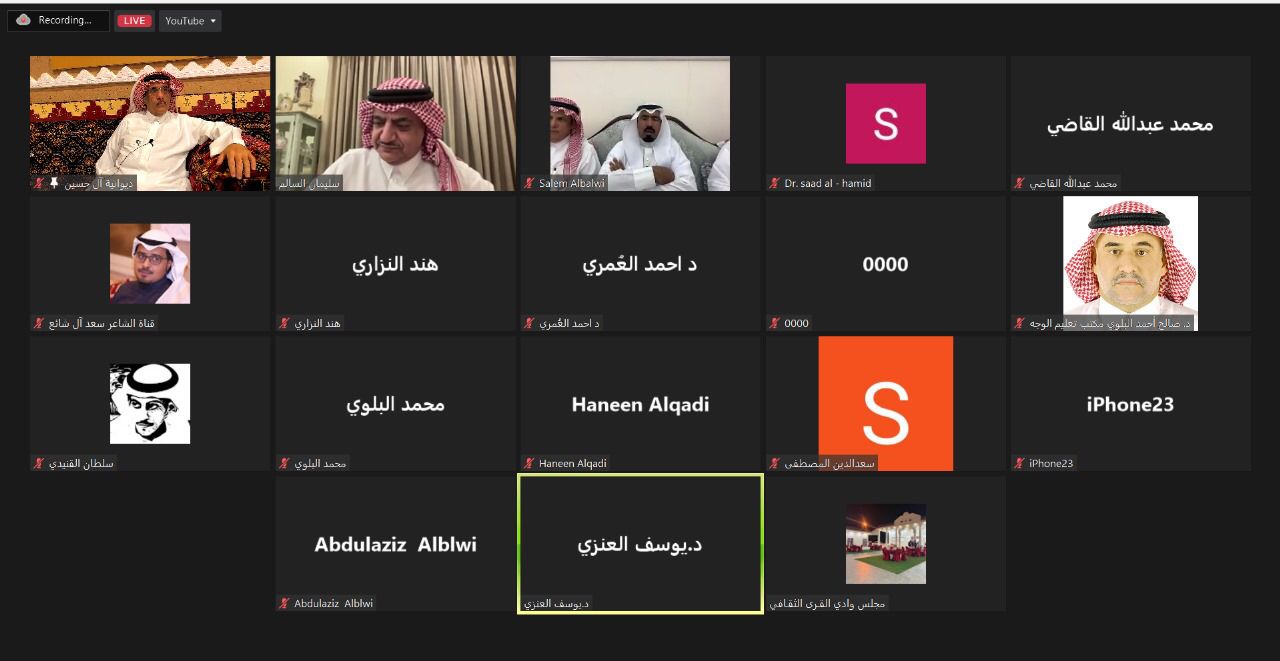This screenshot has height=661, width=1280.
Task: Click the مجلس وادي القرى الثقافي photo thumbnail
Action: (885, 543)
